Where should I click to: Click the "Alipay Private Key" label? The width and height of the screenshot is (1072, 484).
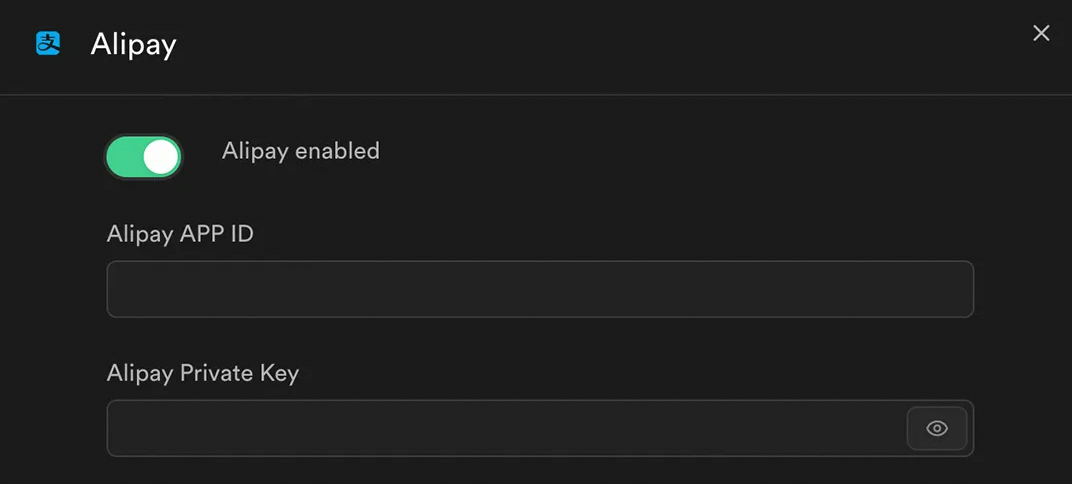202,373
